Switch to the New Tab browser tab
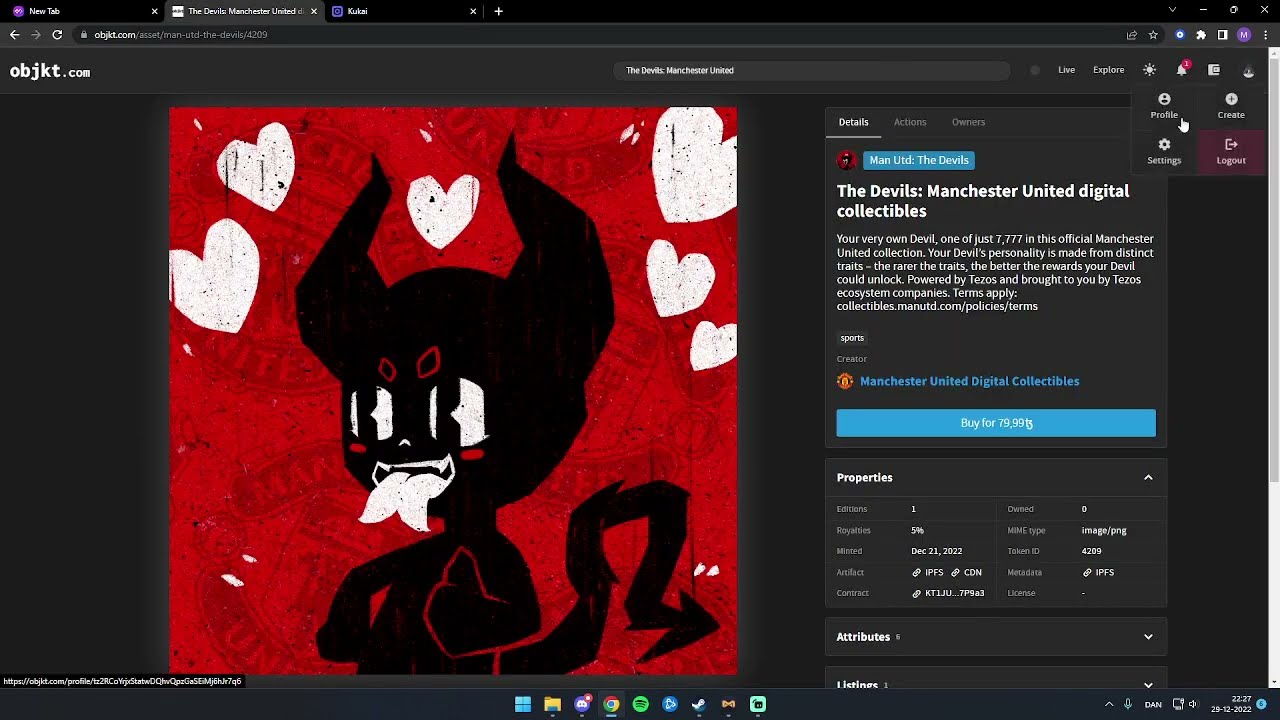1280x720 pixels. [84, 11]
